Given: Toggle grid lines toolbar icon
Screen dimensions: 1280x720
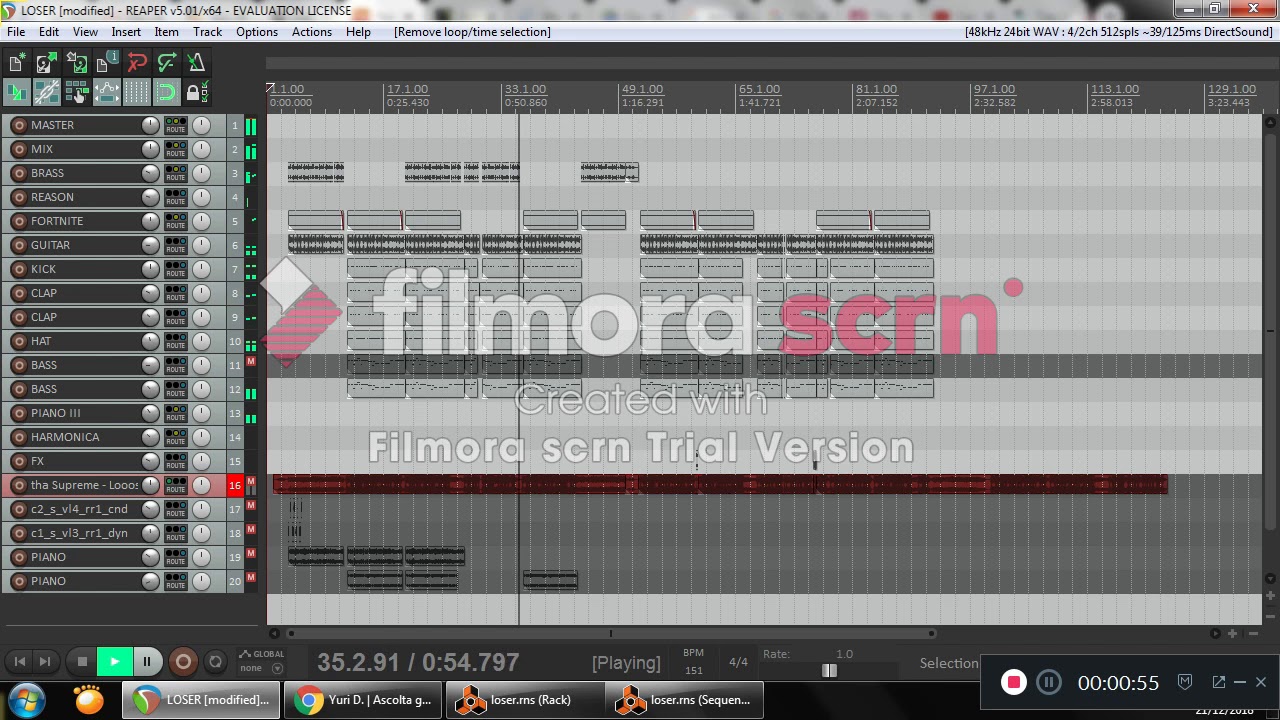Looking at the screenshot, I should pos(136,93).
